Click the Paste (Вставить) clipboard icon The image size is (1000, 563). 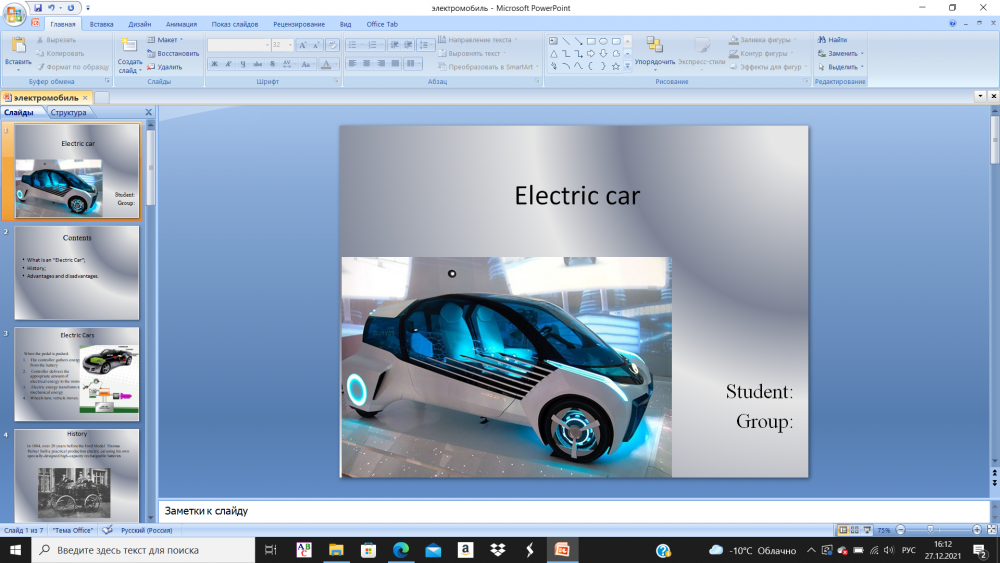(x=18, y=46)
